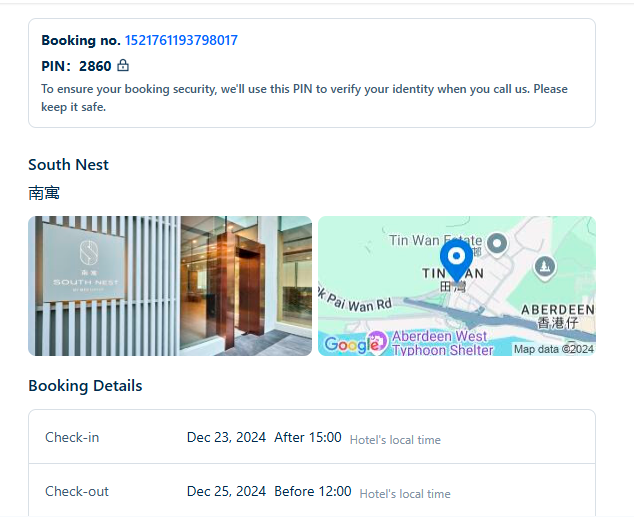634x517 pixels.
Task: Open the hotel location map thumbnail
Action: (x=457, y=286)
